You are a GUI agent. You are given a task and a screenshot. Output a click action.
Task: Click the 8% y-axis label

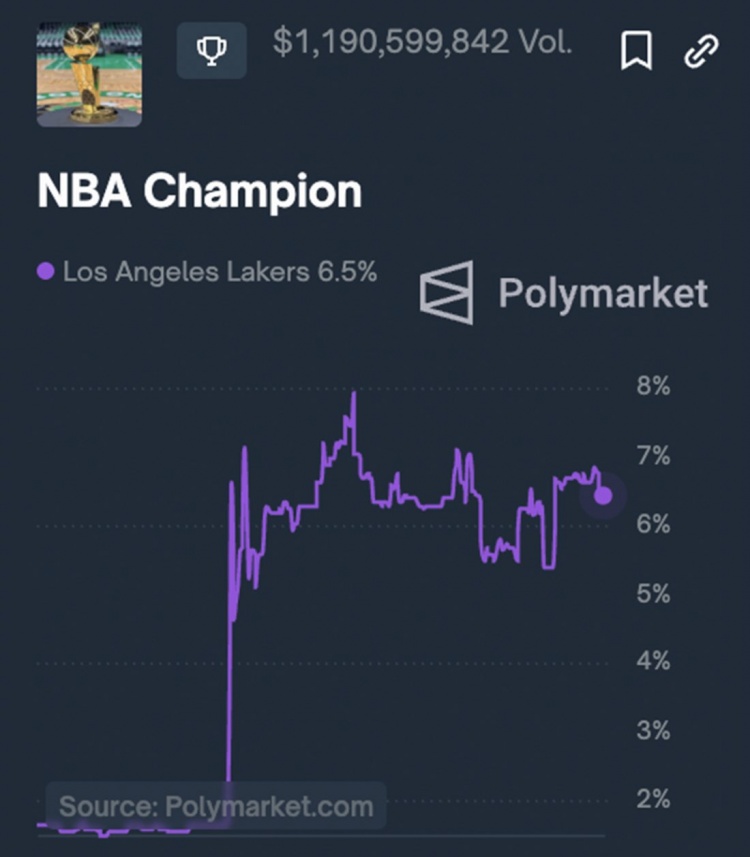[x=653, y=387]
